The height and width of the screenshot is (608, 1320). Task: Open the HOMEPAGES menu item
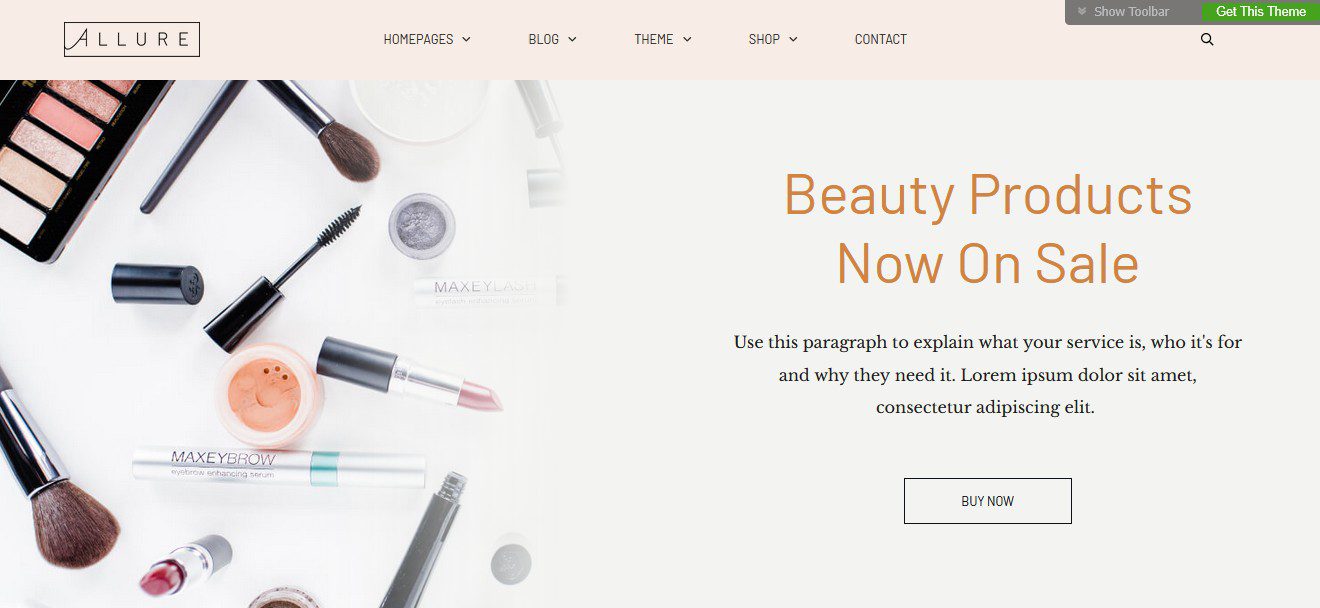(x=418, y=40)
